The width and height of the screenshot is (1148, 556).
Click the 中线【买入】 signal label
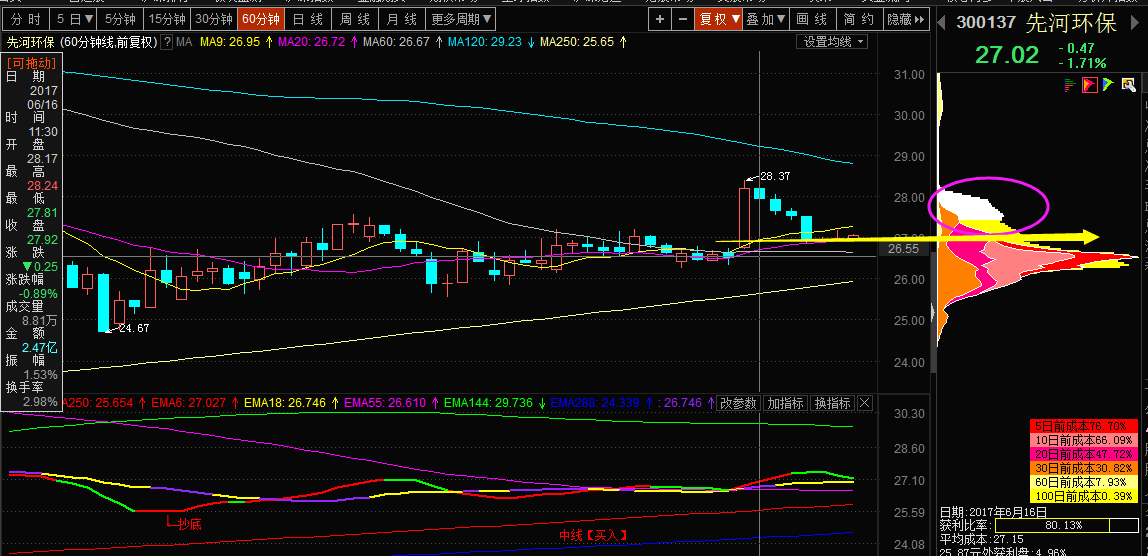pyautogui.click(x=594, y=535)
